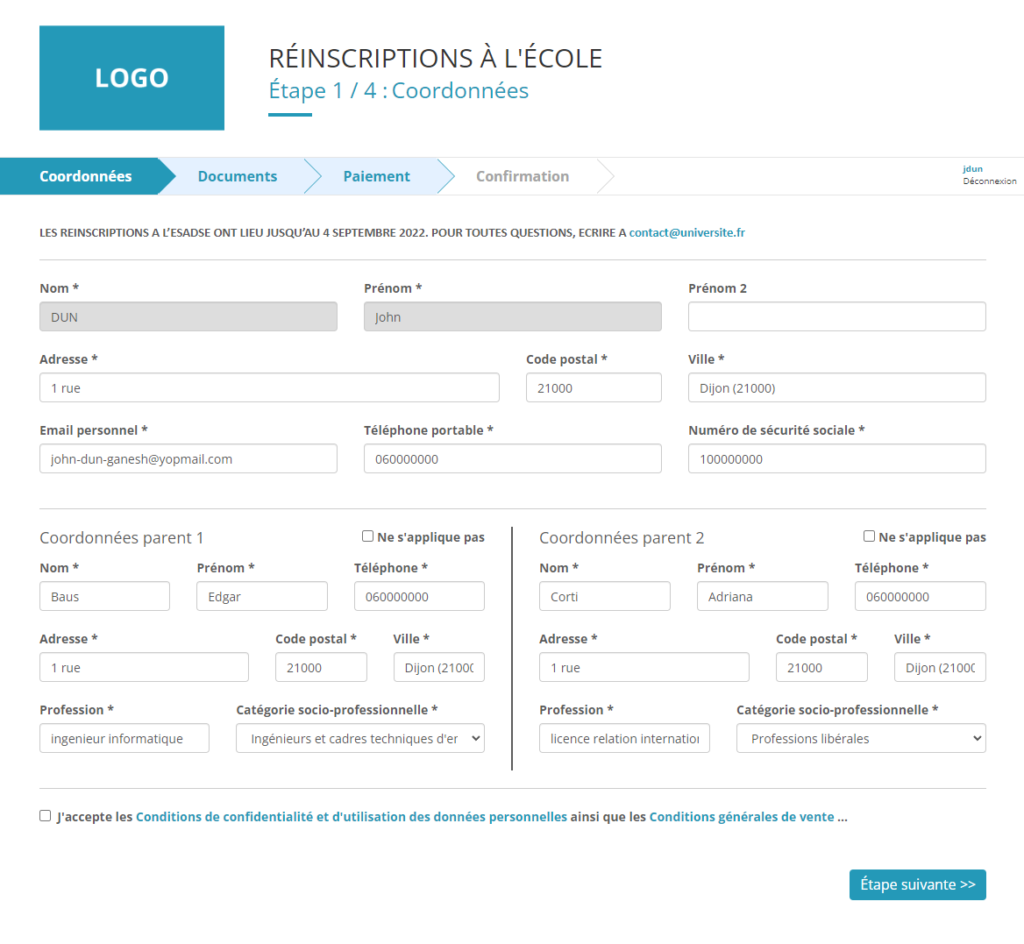Viewport: 1024px width, 944px height.
Task: Open Conditions générales de vente link
Action: (741, 817)
